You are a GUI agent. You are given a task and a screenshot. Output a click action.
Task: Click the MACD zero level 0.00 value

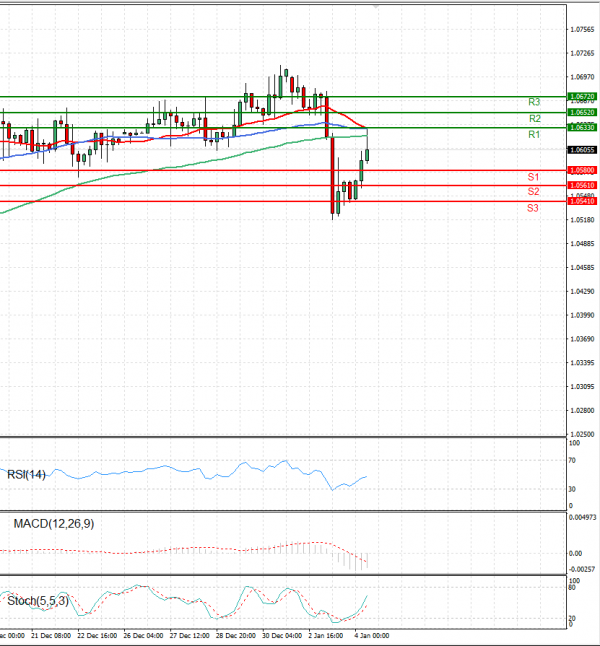coord(575,554)
